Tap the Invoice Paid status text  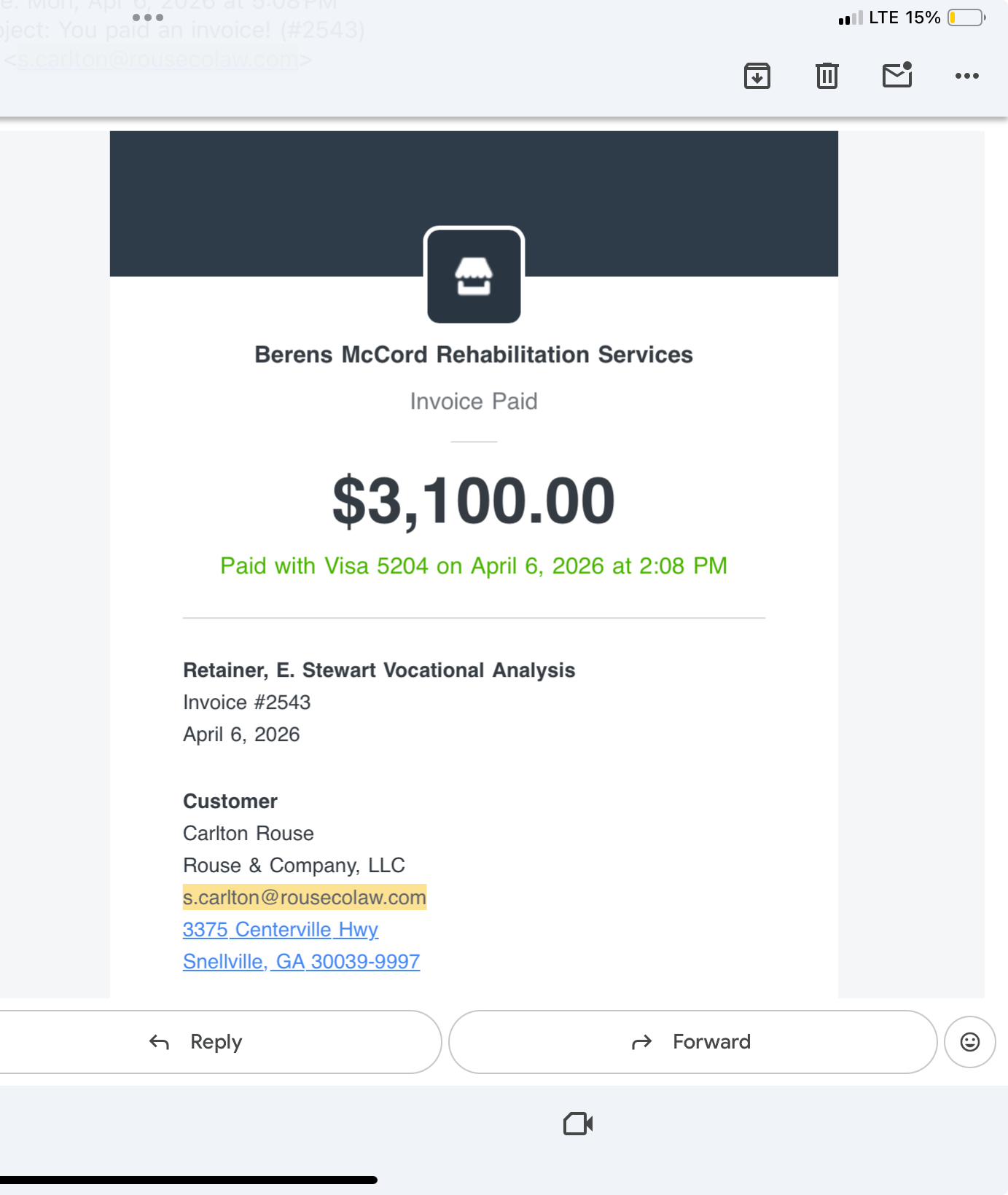(x=474, y=401)
